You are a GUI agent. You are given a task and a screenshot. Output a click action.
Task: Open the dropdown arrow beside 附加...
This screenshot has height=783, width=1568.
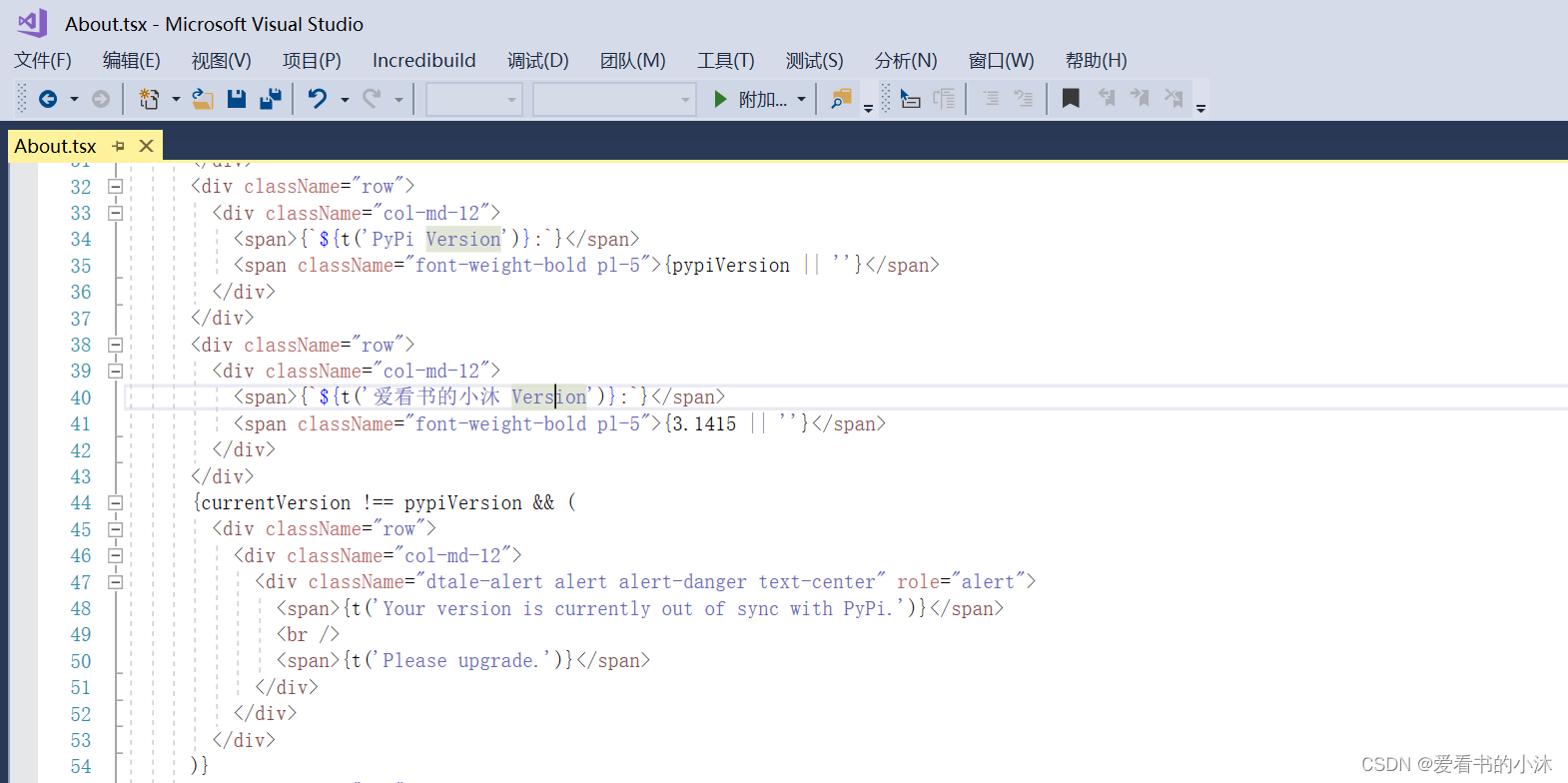pos(801,99)
